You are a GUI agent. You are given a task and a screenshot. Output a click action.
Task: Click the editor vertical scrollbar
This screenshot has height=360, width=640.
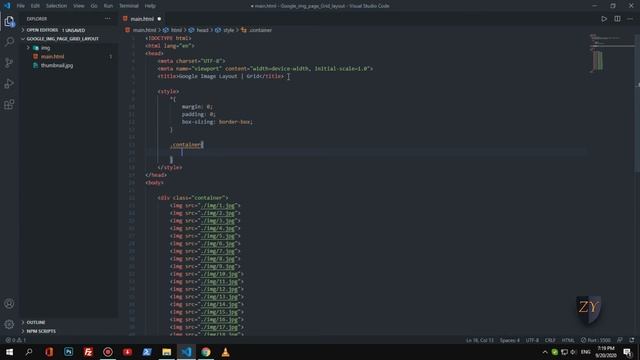tap(637, 102)
